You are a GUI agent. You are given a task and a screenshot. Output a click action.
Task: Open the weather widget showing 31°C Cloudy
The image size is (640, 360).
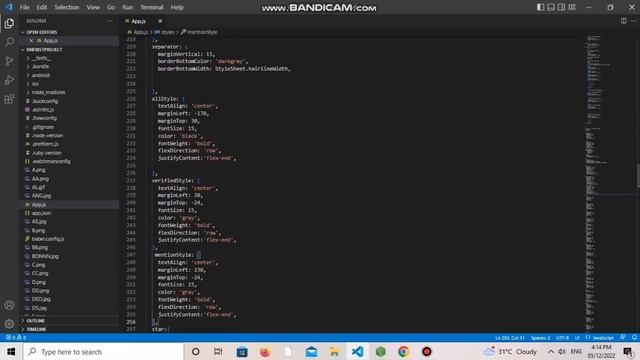[510, 351]
